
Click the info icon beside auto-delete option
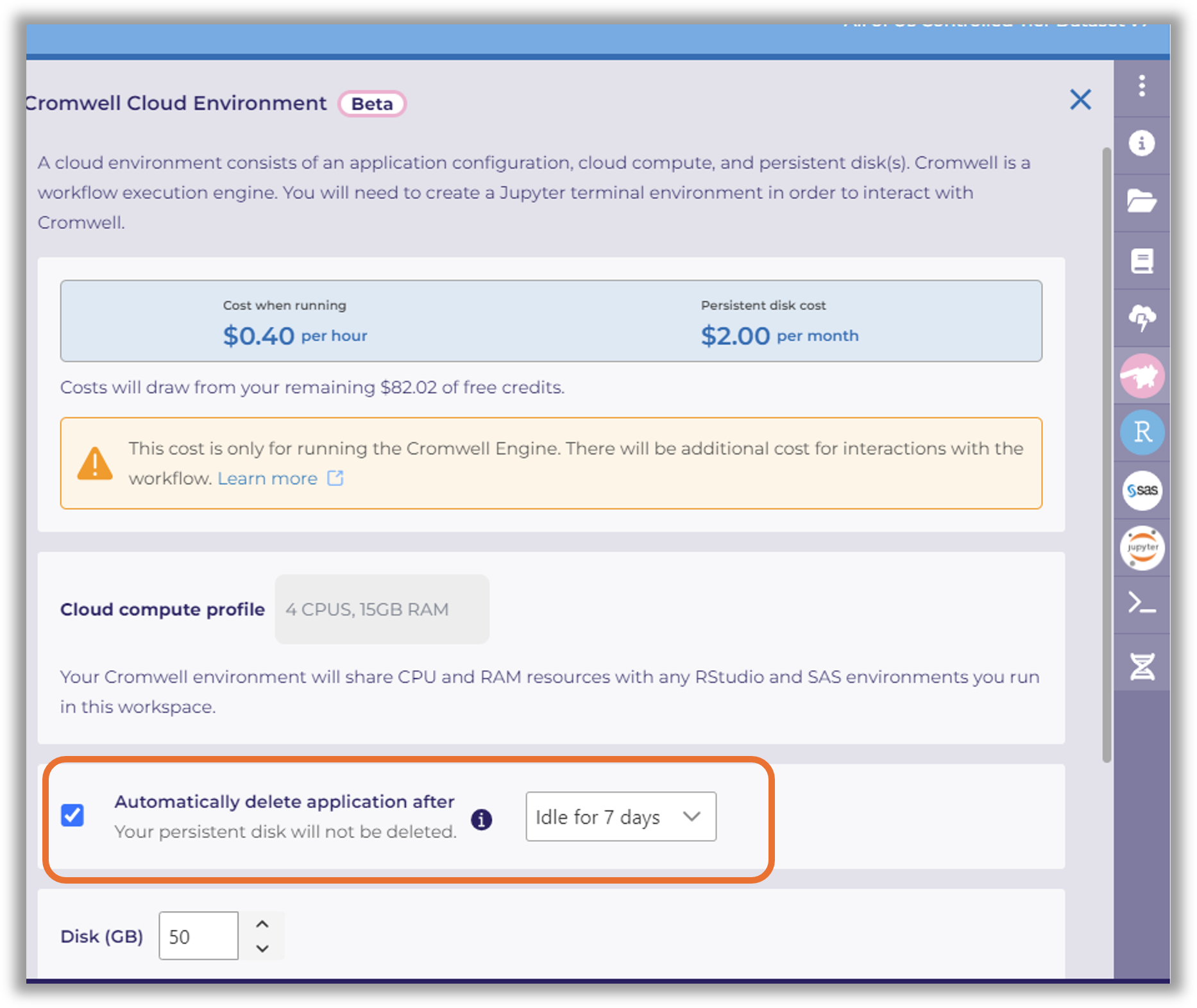(x=481, y=819)
